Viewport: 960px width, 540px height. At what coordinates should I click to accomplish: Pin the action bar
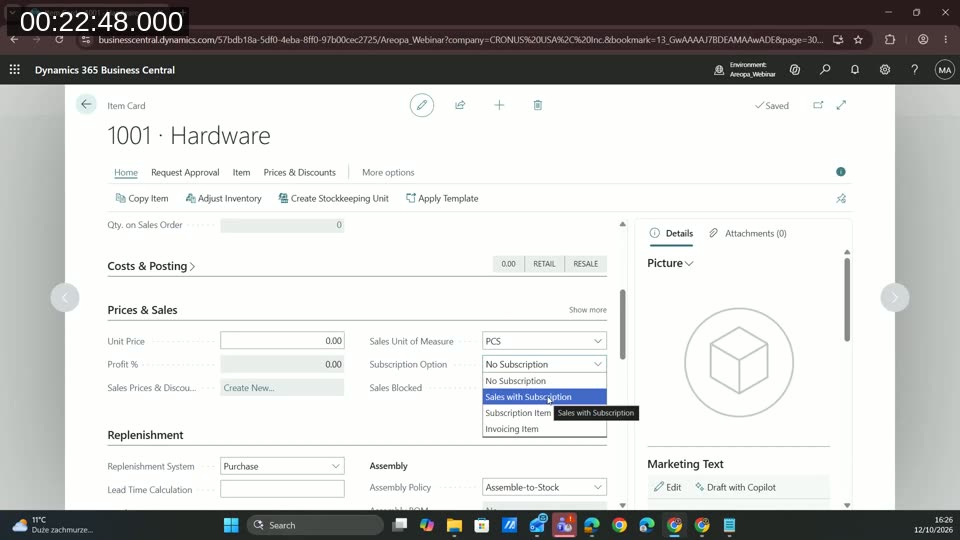[841, 198]
